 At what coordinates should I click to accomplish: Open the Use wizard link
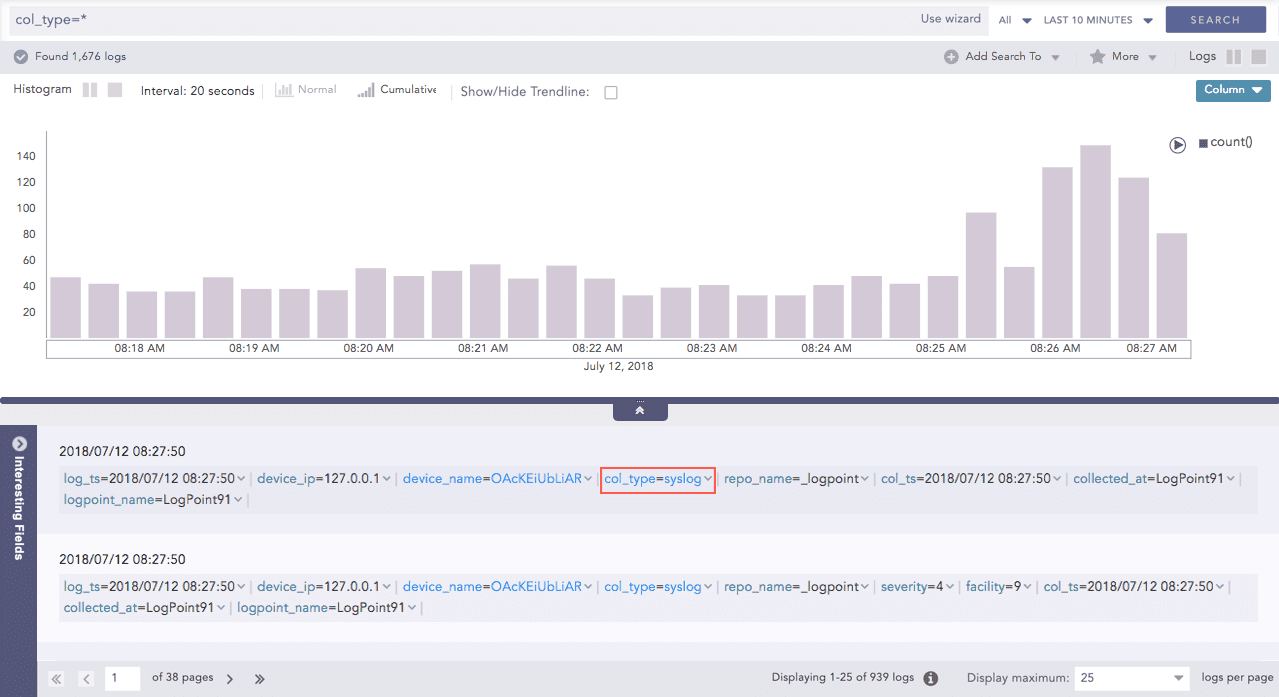point(951,19)
